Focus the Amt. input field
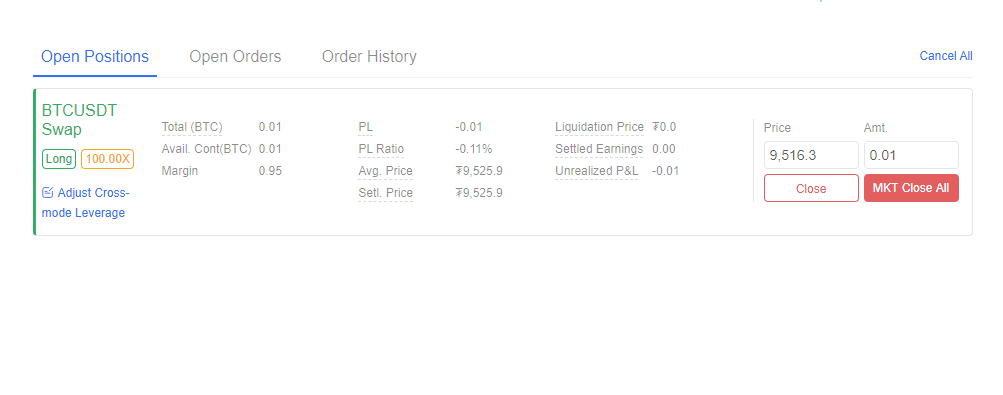1003x395 pixels. click(x=911, y=155)
